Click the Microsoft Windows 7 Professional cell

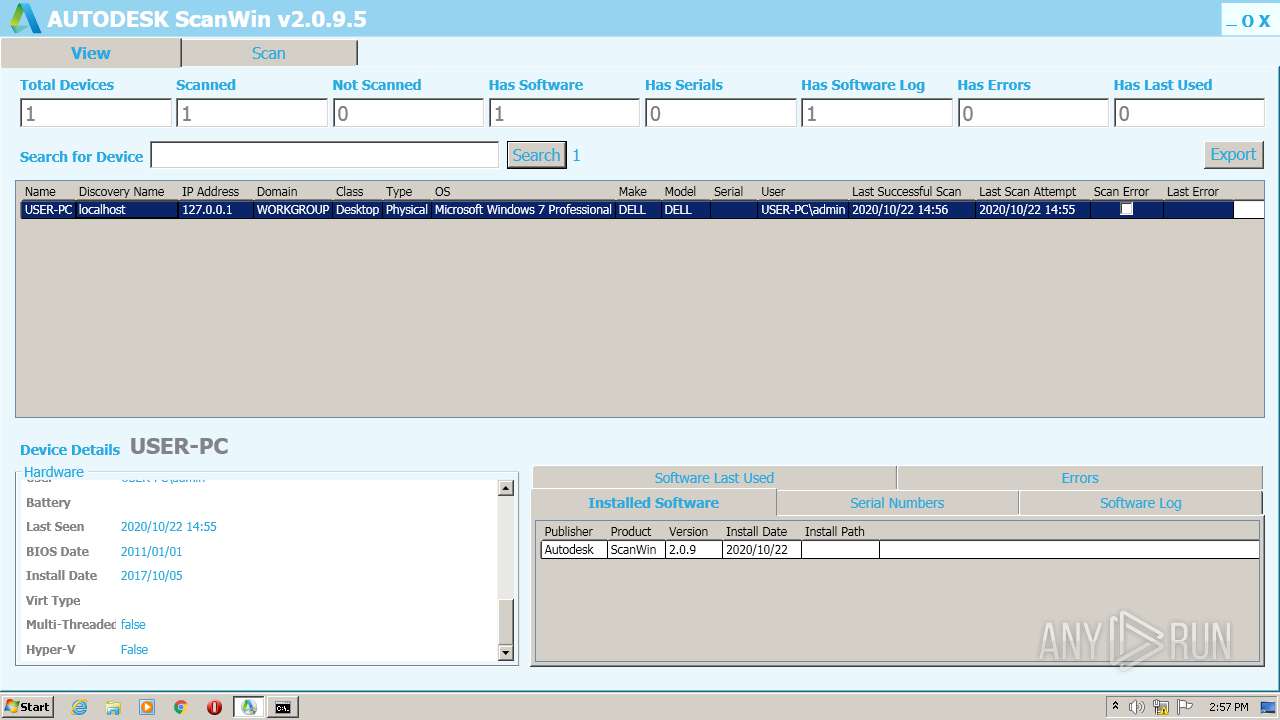(523, 209)
